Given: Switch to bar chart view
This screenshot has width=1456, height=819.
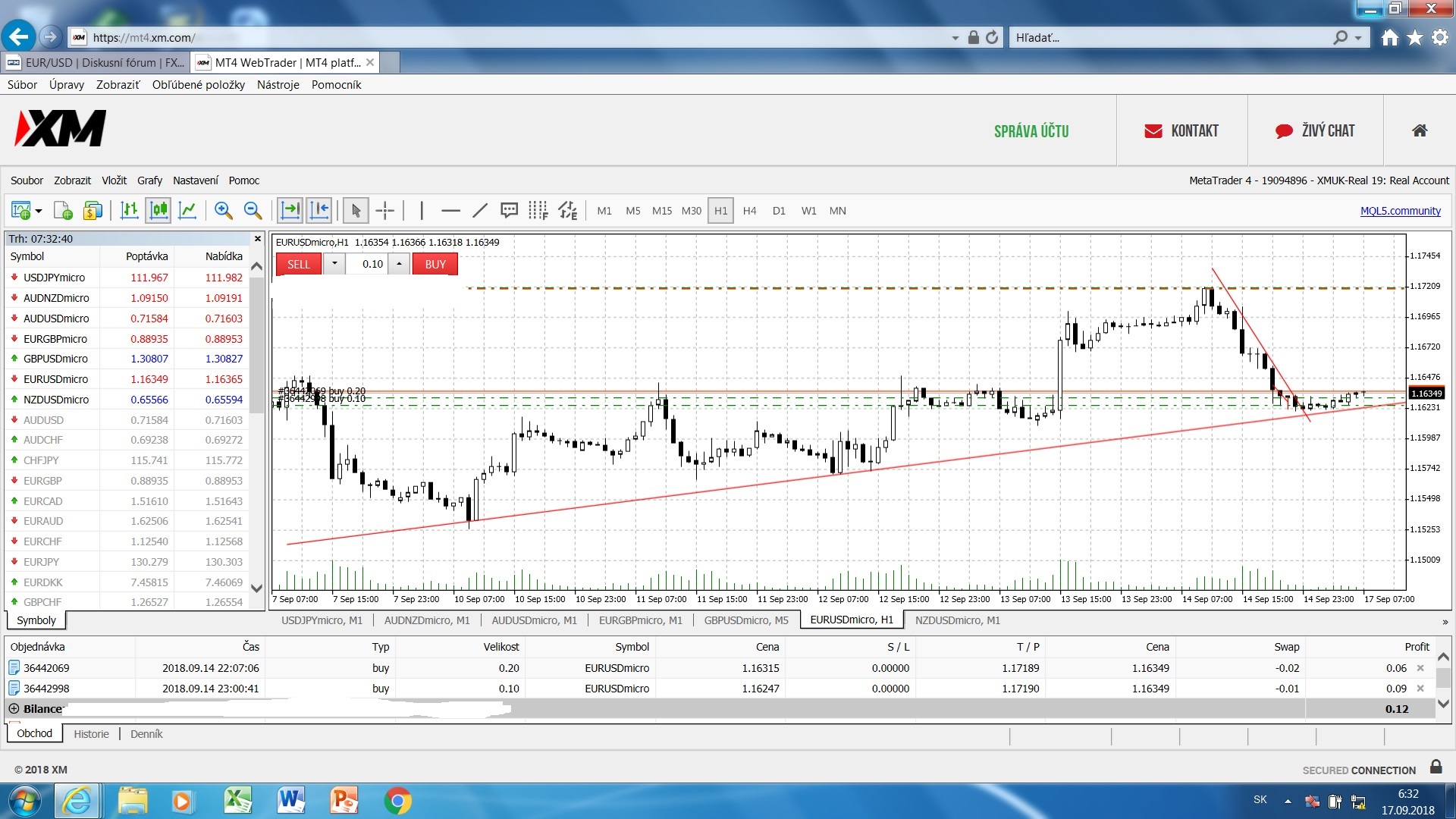Looking at the screenshot, I should click(130, 211).
